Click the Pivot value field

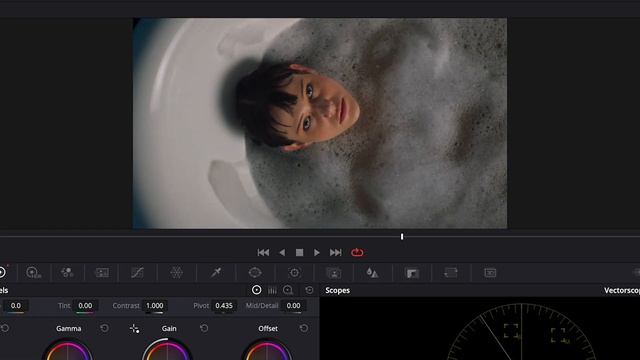pyautogui.click(x=224, y=306)
